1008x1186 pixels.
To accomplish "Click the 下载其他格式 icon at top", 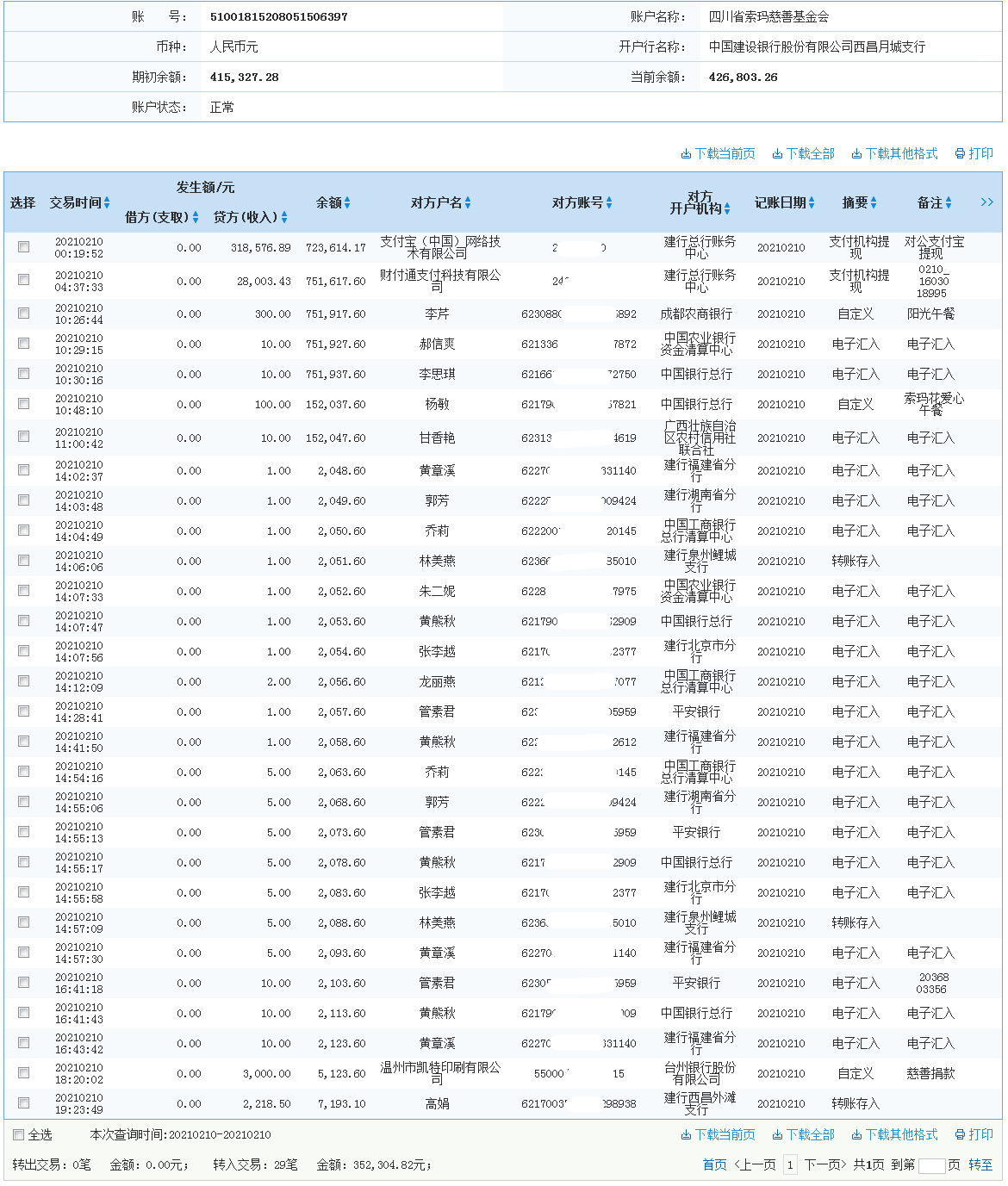I will (x=857, y=153).
